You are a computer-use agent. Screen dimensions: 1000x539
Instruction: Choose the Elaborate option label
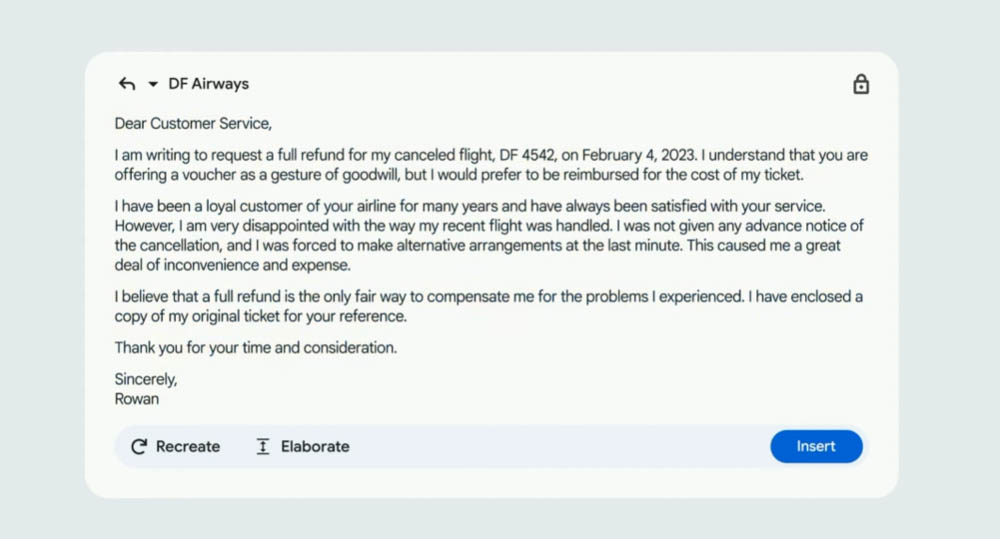[315, 447]
